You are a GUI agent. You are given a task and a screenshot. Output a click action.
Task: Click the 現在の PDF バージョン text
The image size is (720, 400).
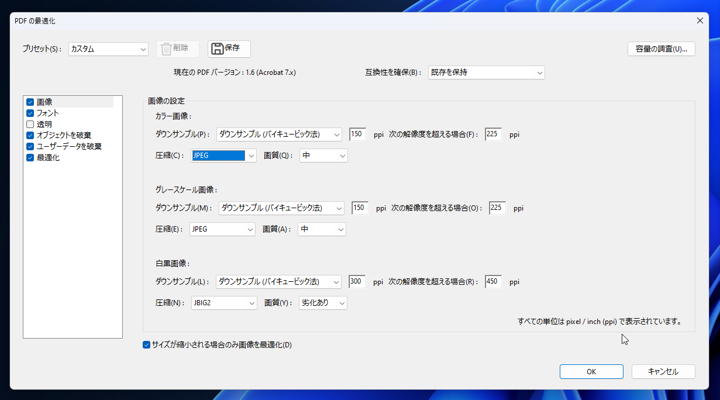point(235,73)
